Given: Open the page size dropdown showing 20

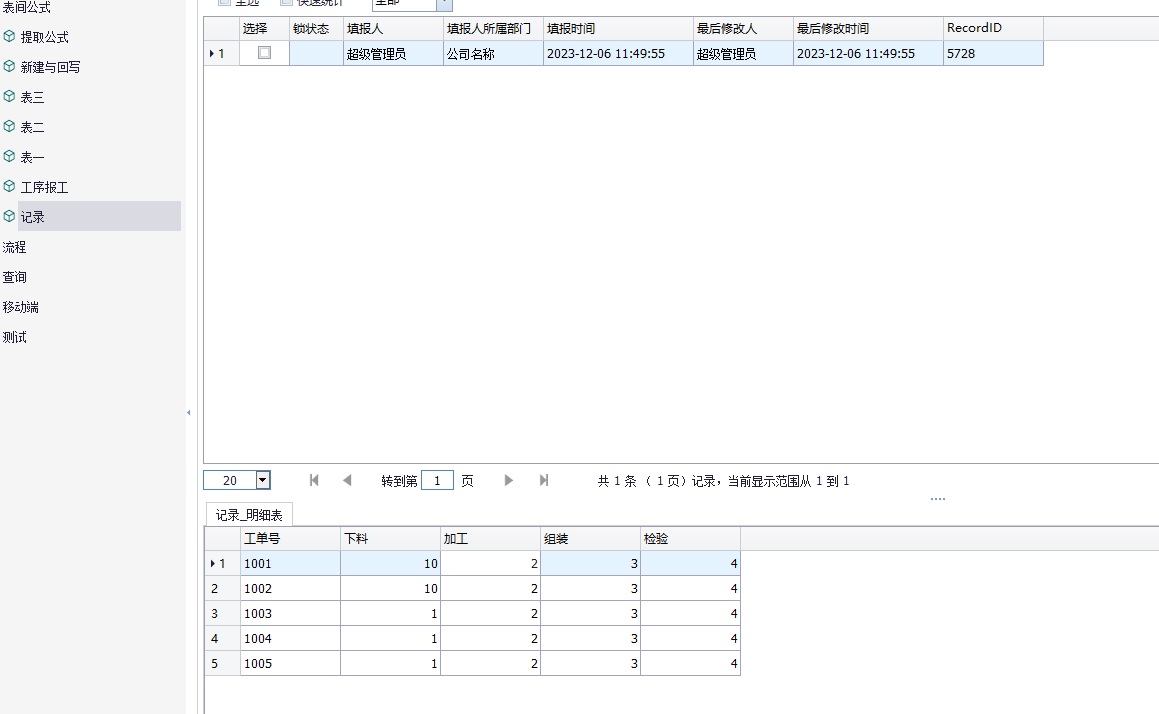Looking at the screenshot, I should pos(263,481).
